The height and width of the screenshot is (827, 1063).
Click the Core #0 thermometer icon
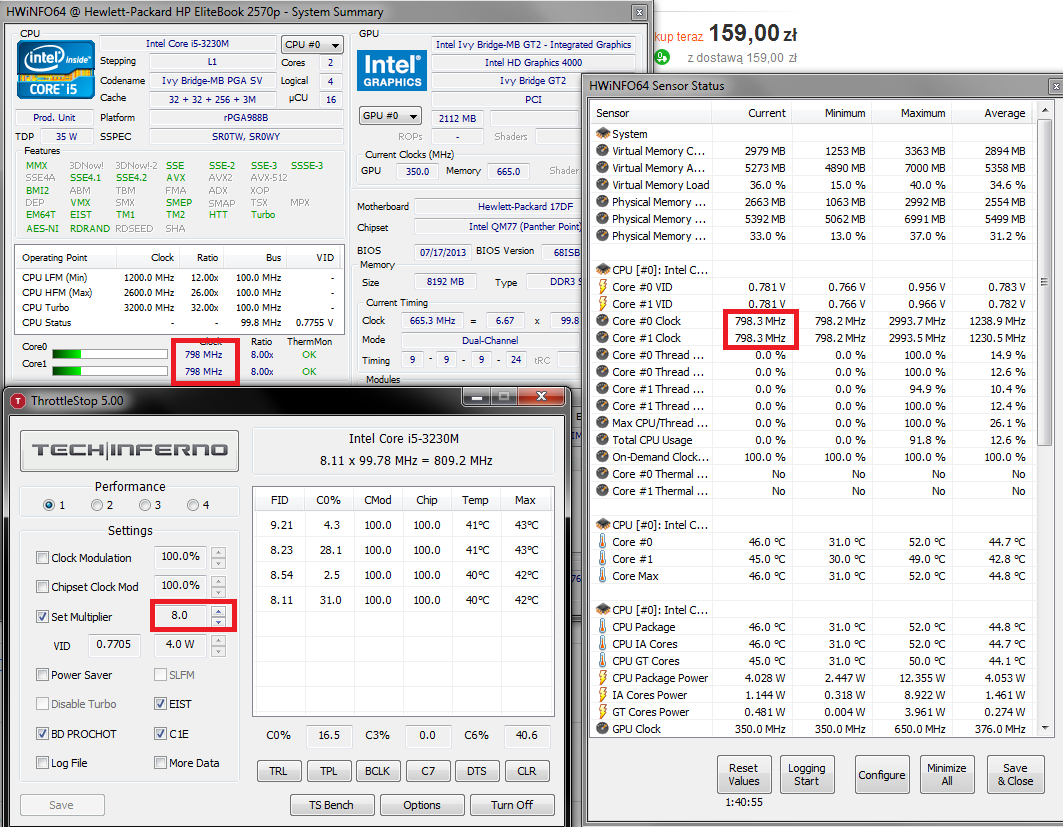click(603, 542)
